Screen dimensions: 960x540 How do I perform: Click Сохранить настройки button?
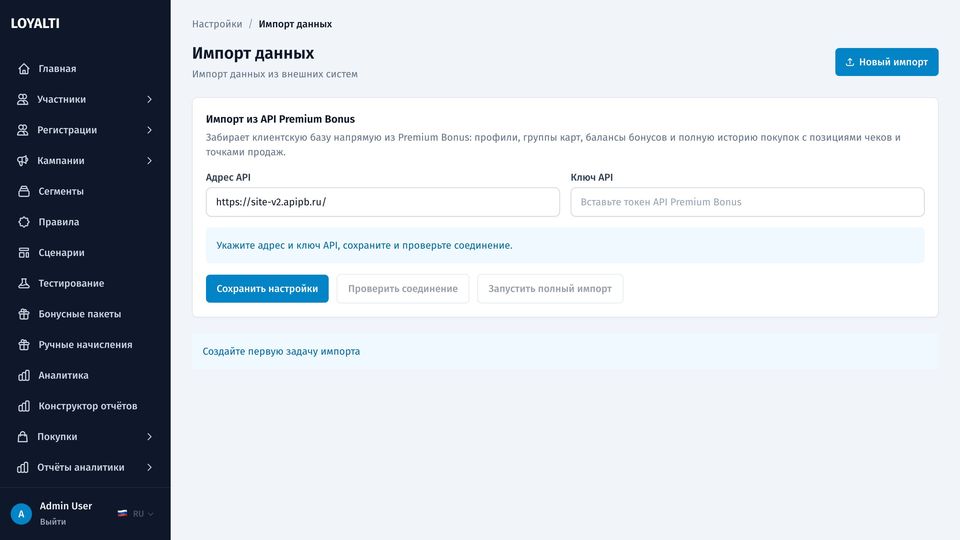click(267, 288)
